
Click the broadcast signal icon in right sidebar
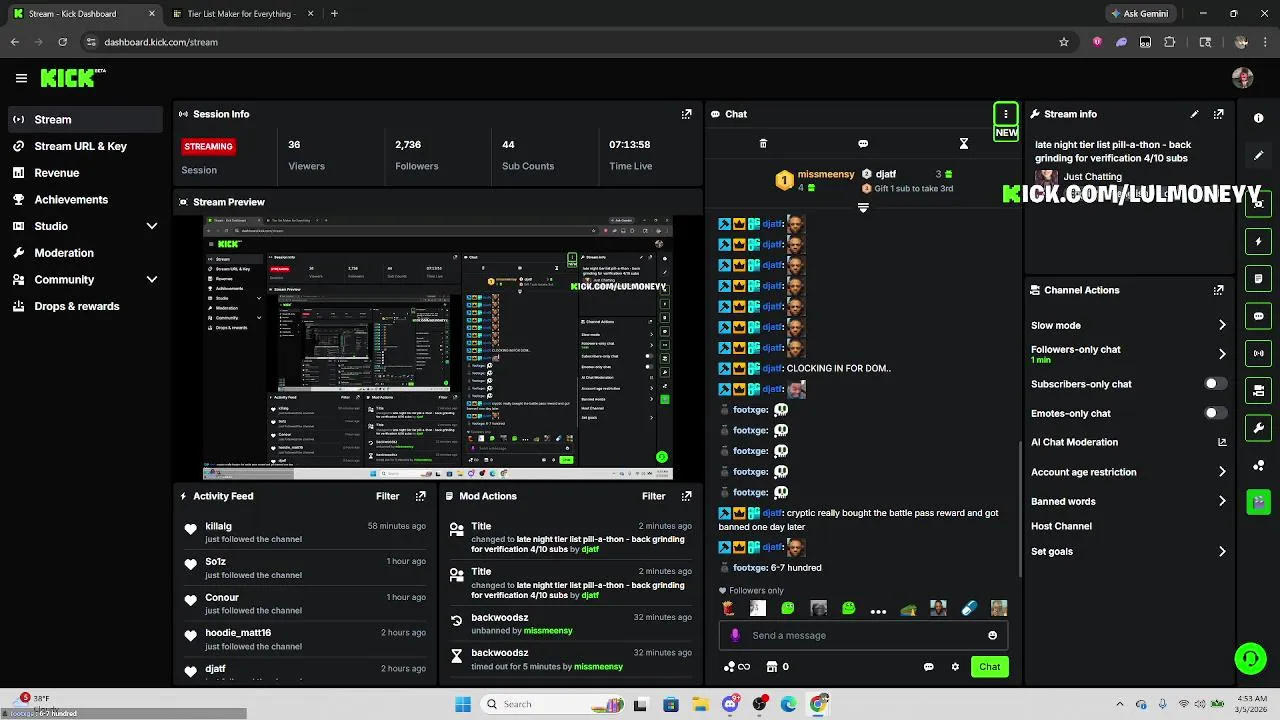point(1259,353)
